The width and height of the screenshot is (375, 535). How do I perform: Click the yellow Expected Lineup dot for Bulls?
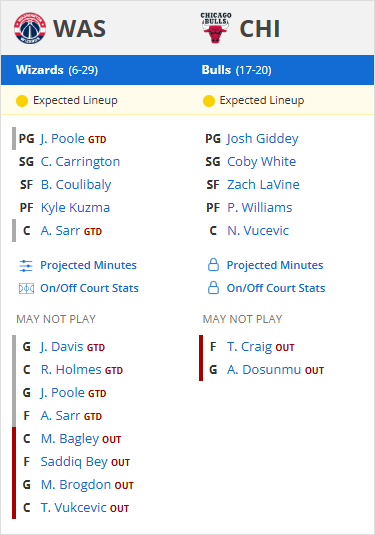click(x=208, y=101)
